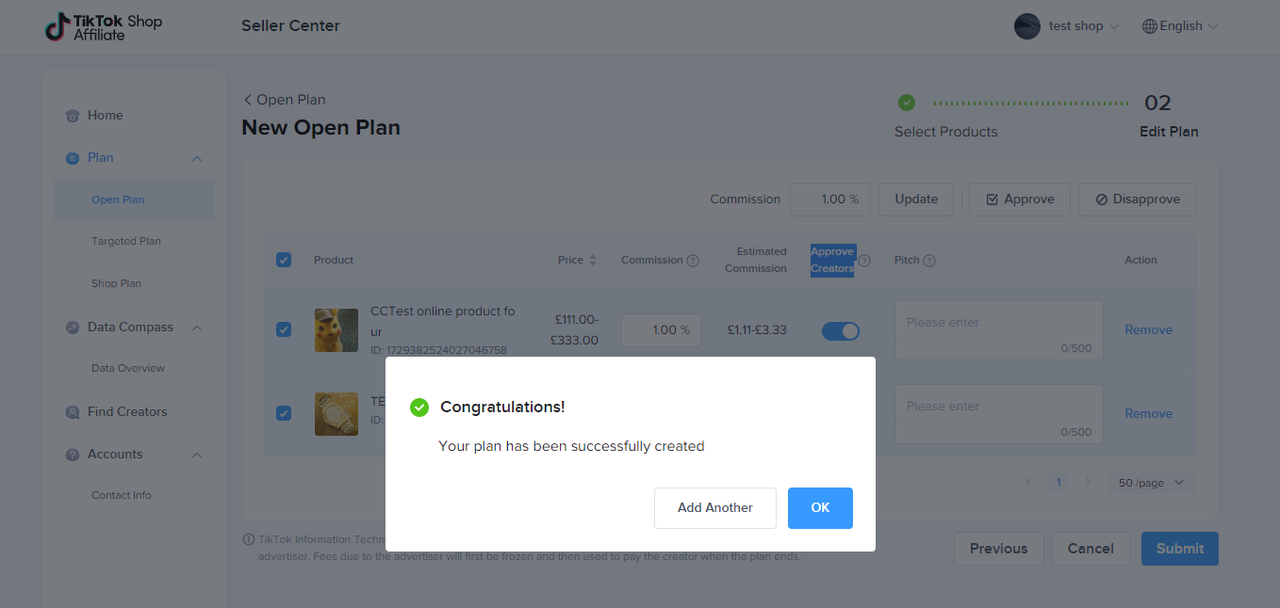Open the 50/page pagination dropdown
The height and width of the screenshot is (608, 1280).
[x=1150, y=483]
